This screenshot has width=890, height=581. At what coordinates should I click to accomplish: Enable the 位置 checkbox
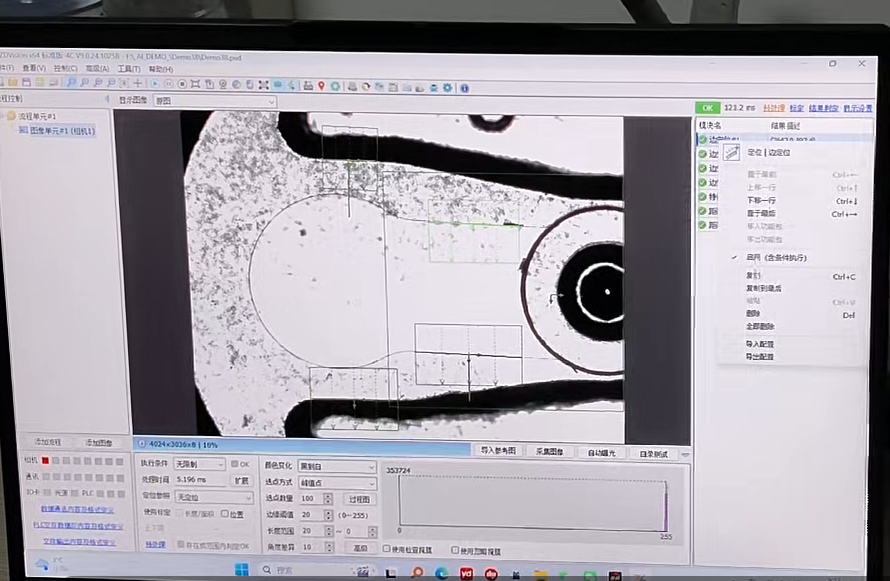click(x=225, y=514)
